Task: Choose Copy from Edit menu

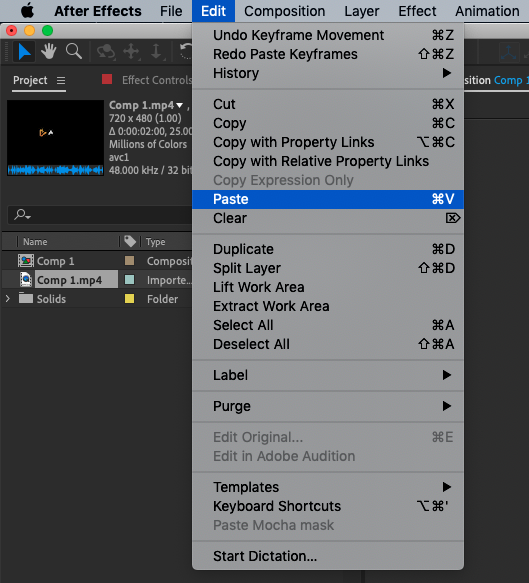Action: [x=328, y=123]
